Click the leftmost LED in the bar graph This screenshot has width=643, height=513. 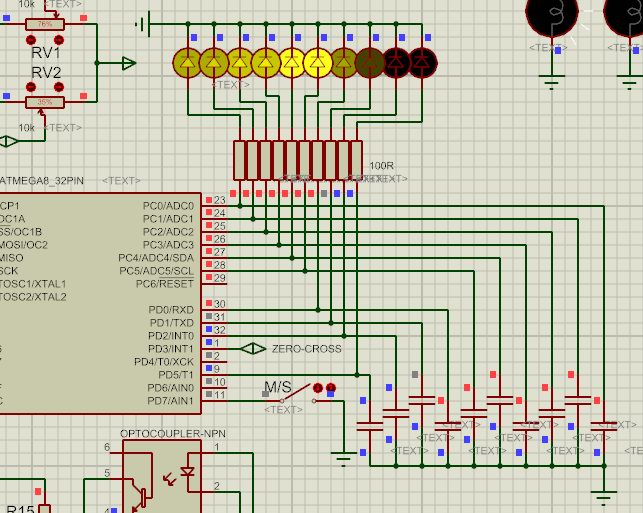187,64
